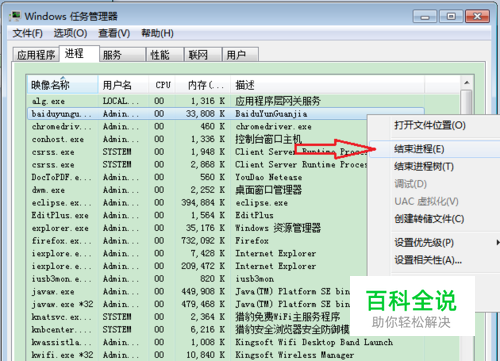The image size is (500, 361).
Task: Select the knbcenter... process row
Action: tap(188, 329)
